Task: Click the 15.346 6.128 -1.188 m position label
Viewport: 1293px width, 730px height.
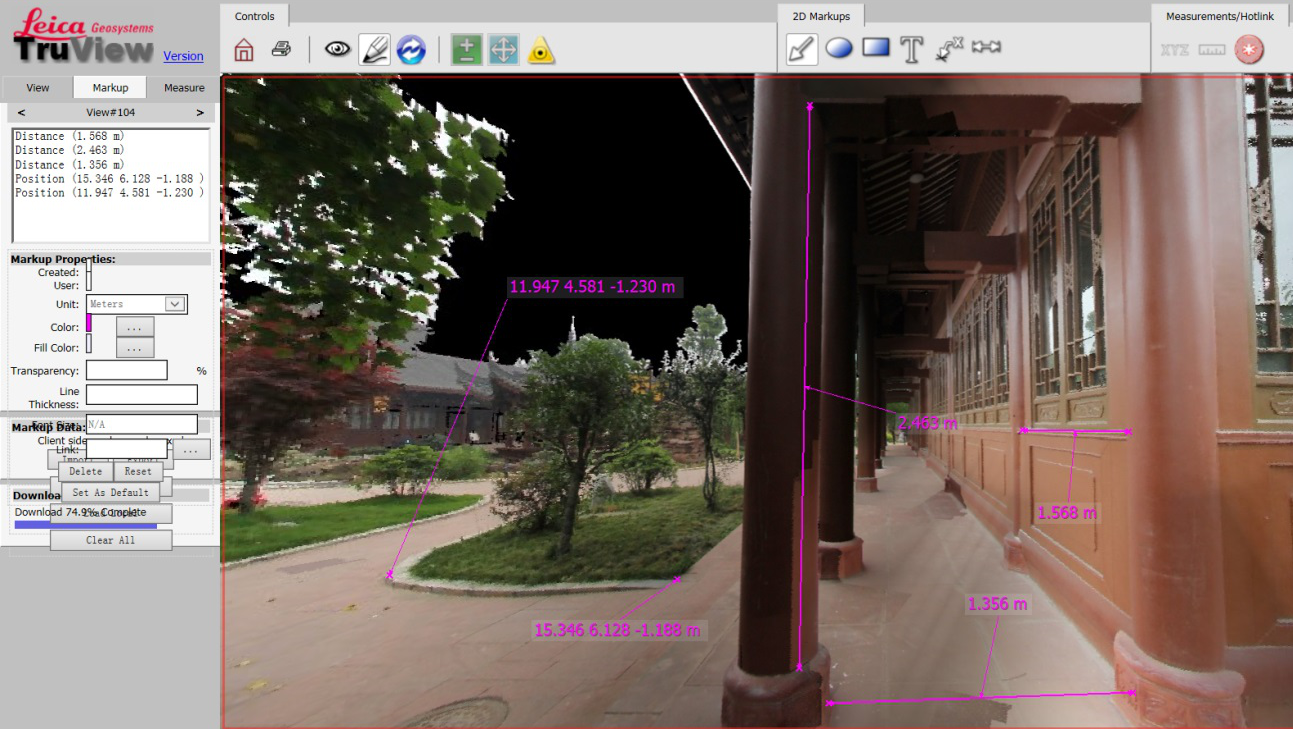Action: (617, 630)
